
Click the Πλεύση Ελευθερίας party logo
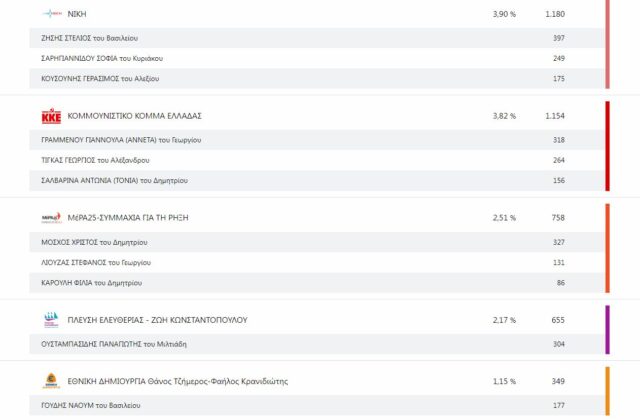[x=52, y=320]
